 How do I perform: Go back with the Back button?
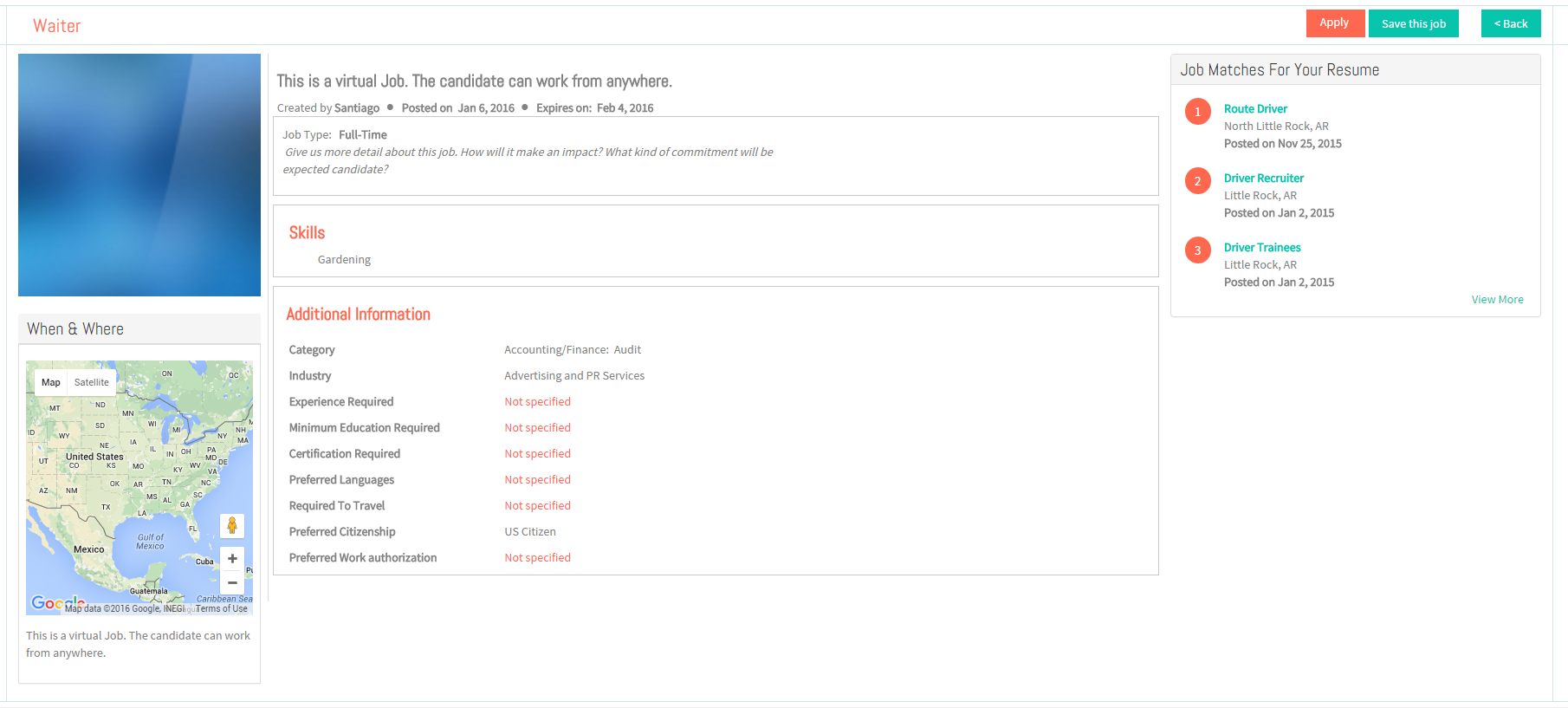click(x=1511, y=23)
